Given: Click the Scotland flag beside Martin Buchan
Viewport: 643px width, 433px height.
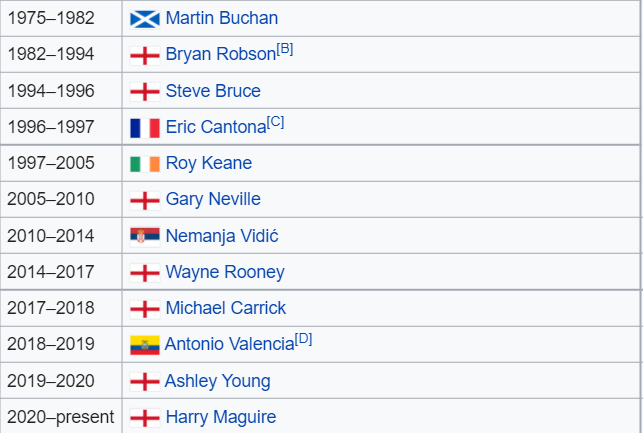Looking at the screenshot, I should coord(145,19).
